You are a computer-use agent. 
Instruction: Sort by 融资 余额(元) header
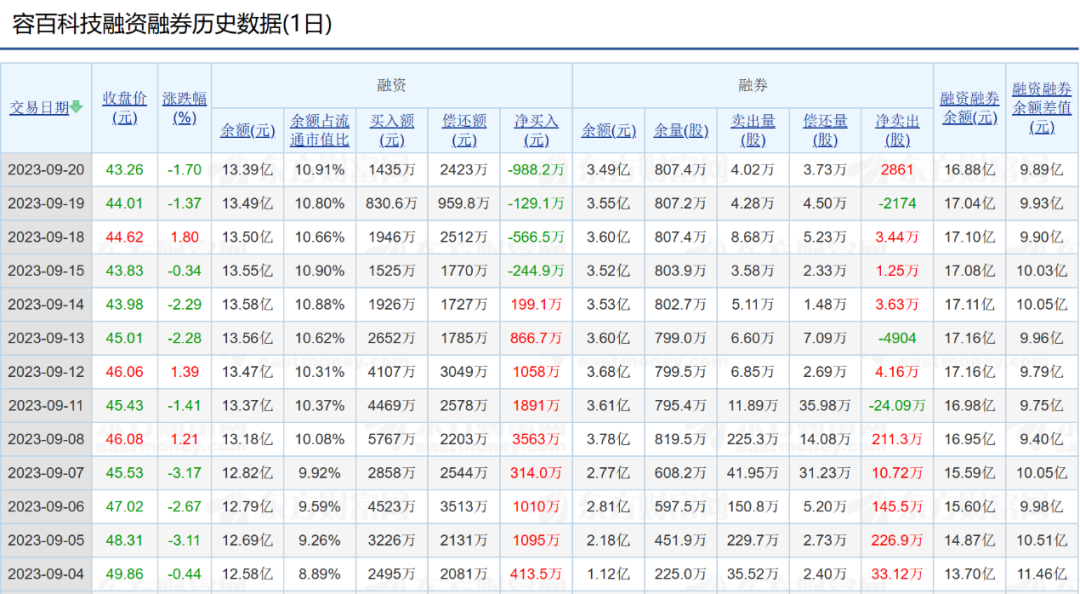click(x=248, y=130)
